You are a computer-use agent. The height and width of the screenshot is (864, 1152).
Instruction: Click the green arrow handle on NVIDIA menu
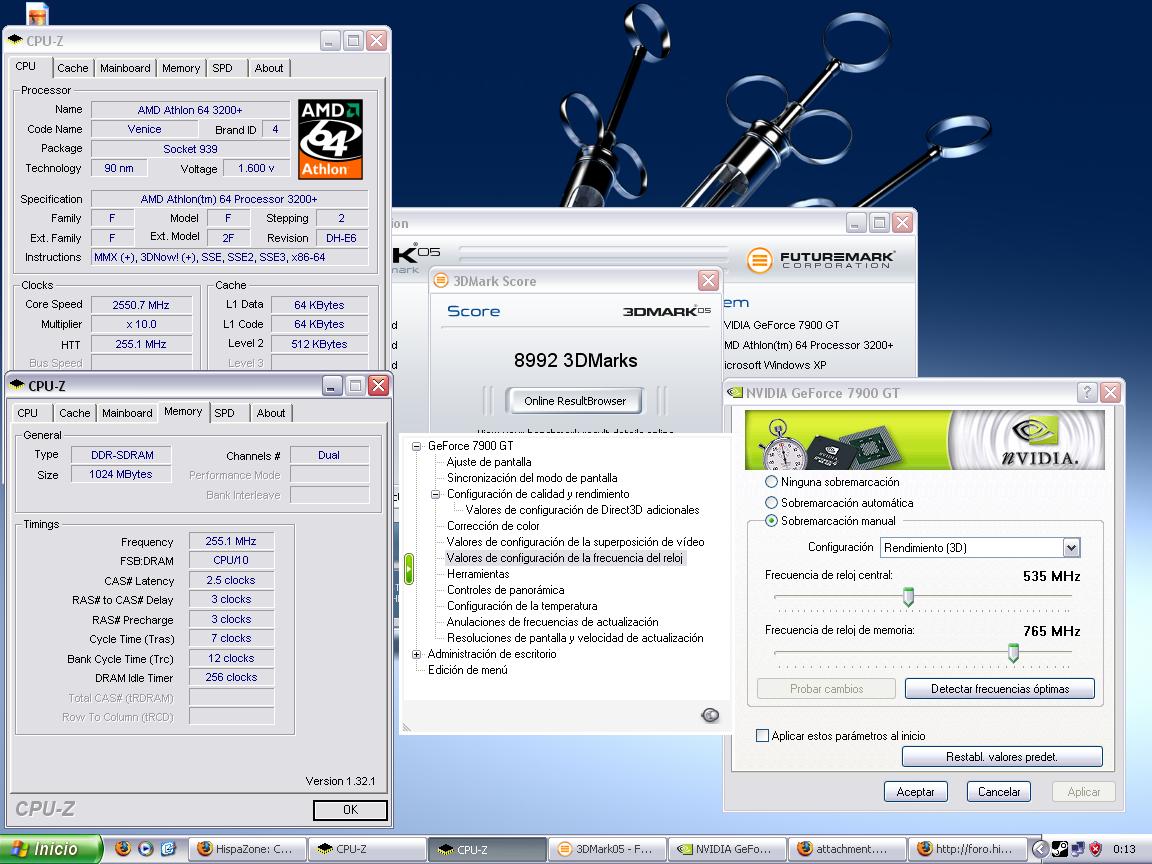tap(408, 568)
